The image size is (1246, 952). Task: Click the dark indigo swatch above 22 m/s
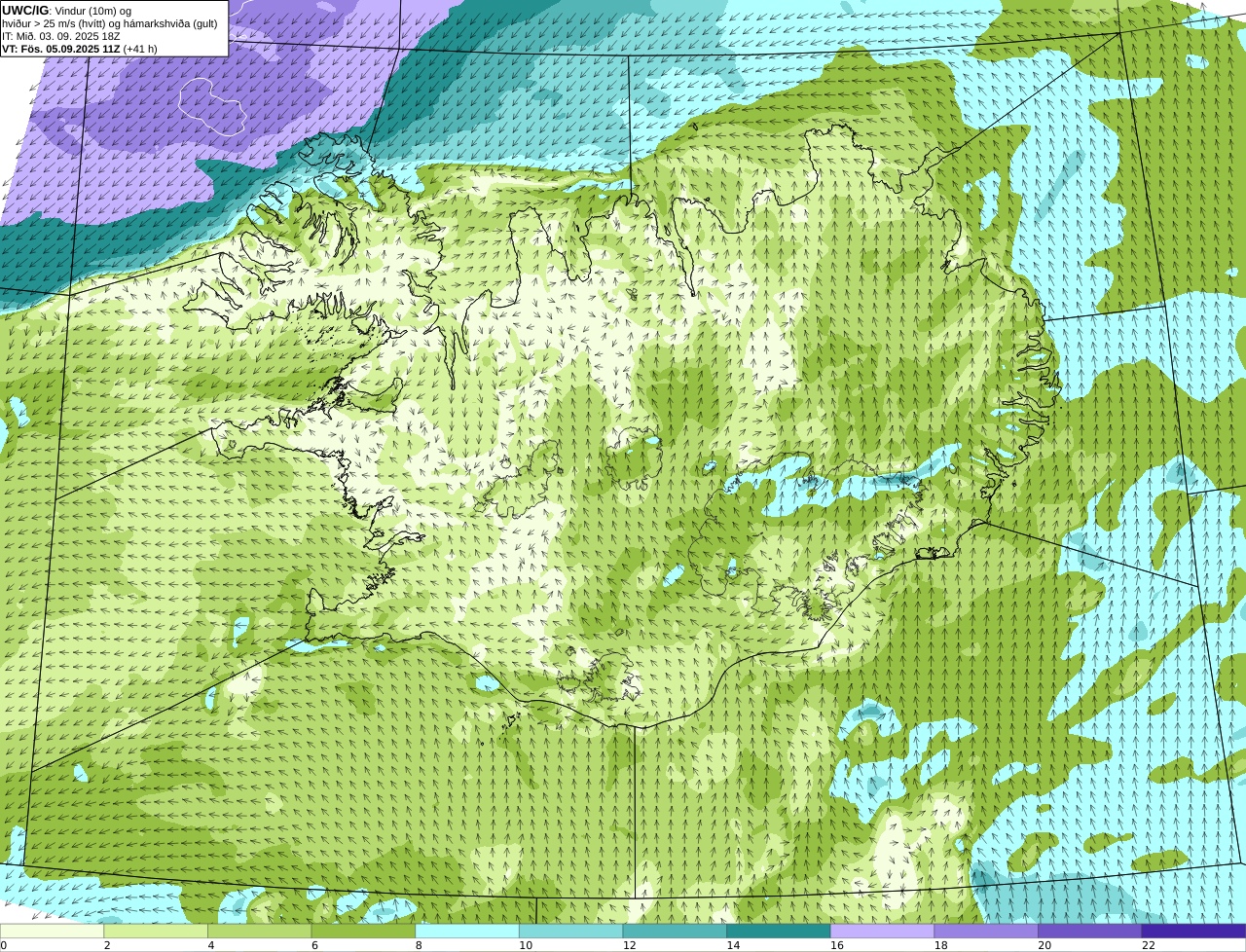click(1193, 932)
